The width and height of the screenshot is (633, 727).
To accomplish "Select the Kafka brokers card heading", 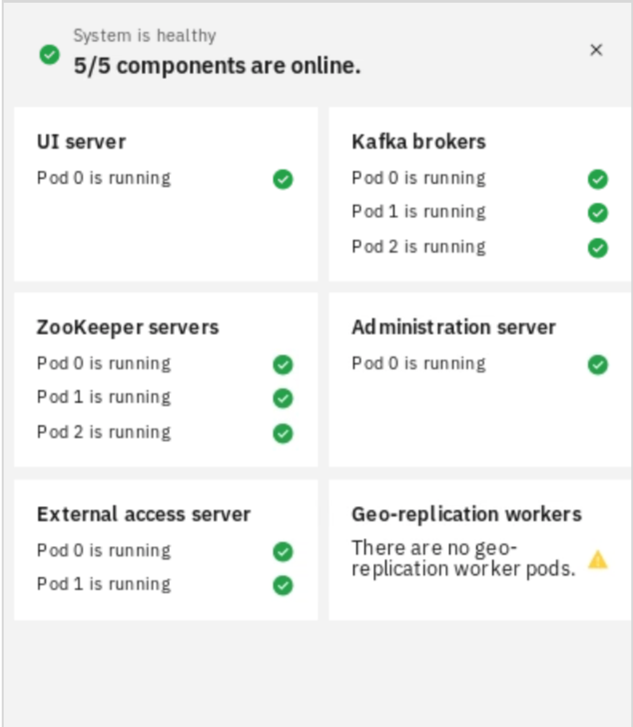I will click(x=419, y=142).
